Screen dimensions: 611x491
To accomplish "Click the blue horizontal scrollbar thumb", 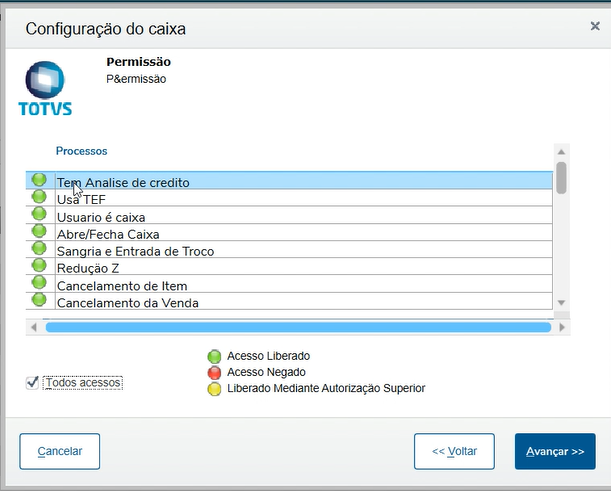I will [x=298, y=327].
